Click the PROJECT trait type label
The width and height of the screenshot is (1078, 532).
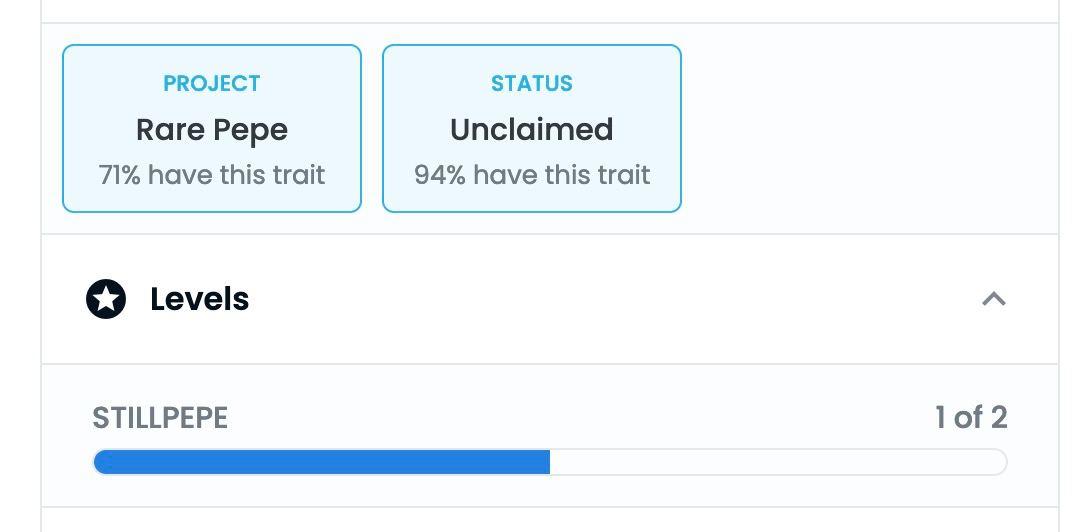tap(212, 83)
